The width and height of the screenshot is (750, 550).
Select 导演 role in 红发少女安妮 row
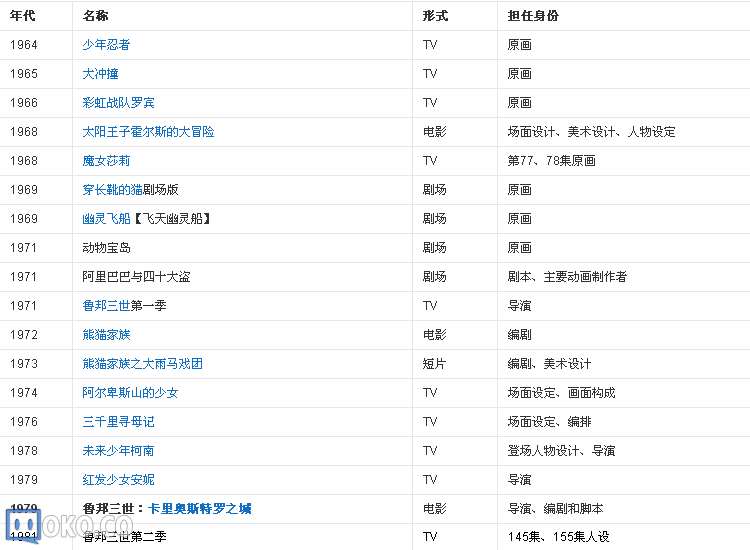click(519, 480)
